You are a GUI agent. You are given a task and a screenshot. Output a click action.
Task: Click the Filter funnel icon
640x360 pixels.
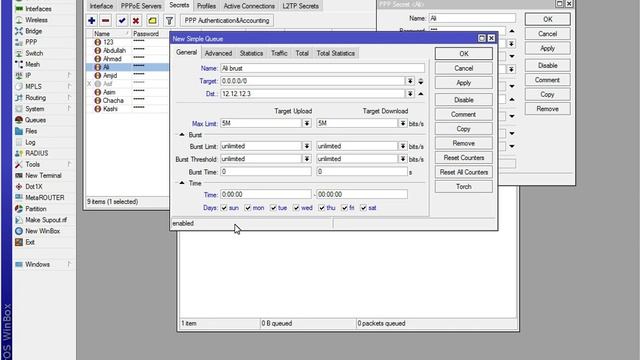click(x=169, y=20)
